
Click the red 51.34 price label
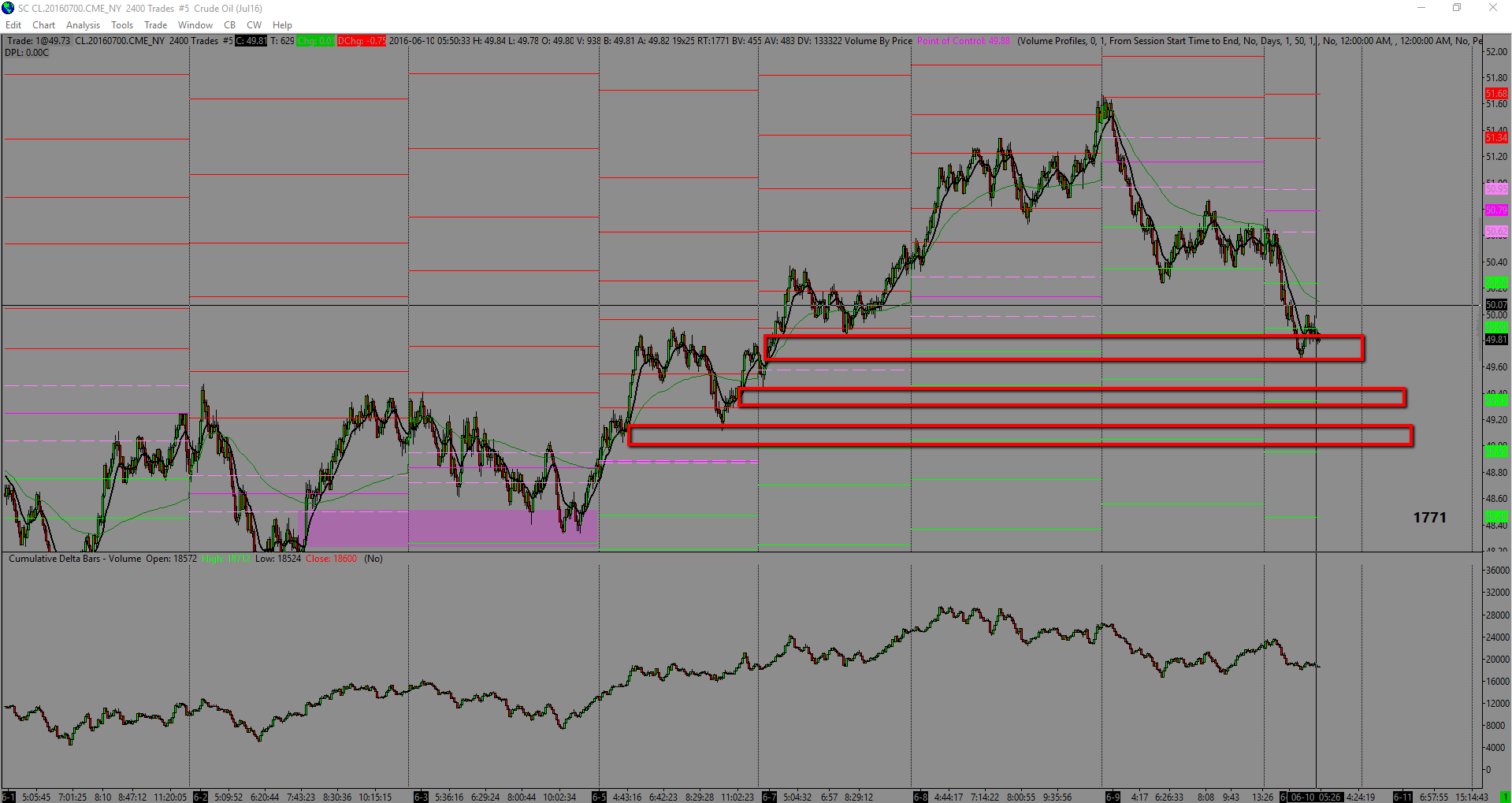[x=1496, y=138]
